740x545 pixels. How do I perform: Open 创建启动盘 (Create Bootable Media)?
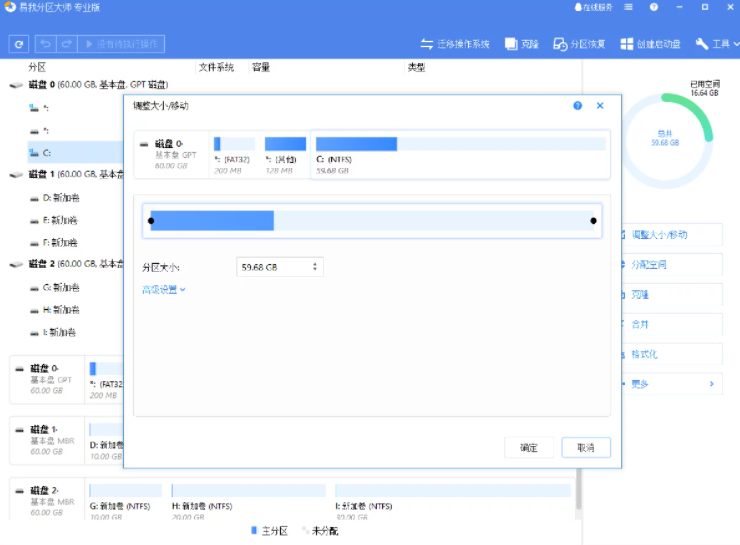pos(650,45)
